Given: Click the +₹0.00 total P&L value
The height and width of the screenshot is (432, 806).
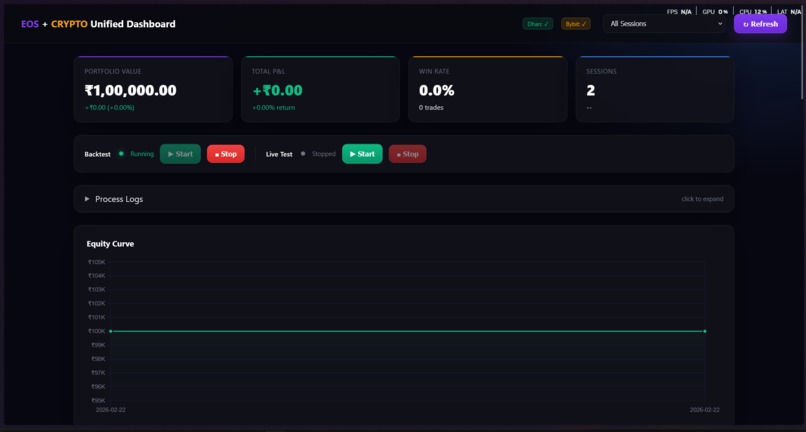Looking at the screenshot, I should [x=278, y=91].
